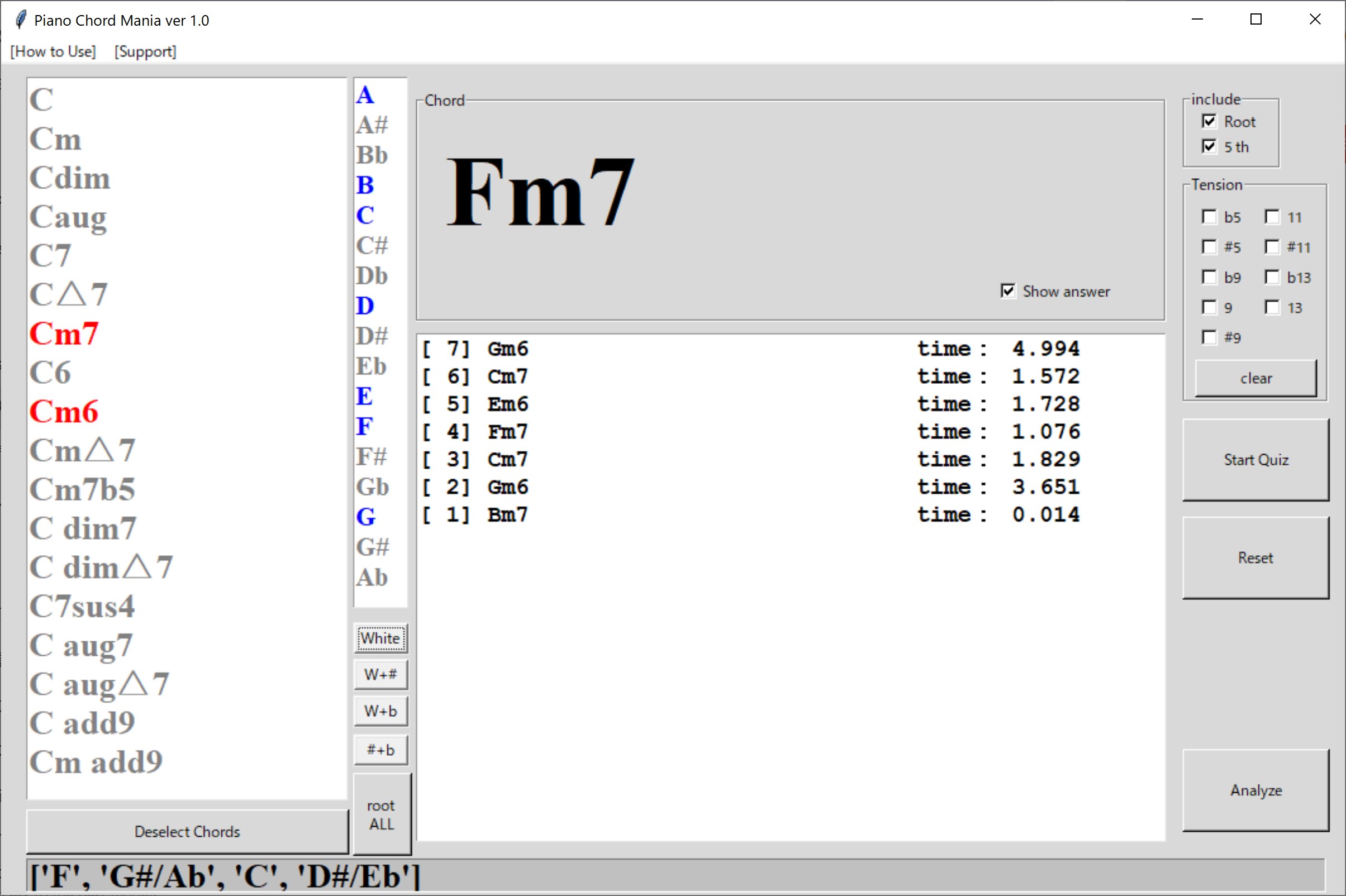The width and height of the screenshot is (1346, 896).
Task: Click the feather app icon in title bar
Action: click(21, 20)
